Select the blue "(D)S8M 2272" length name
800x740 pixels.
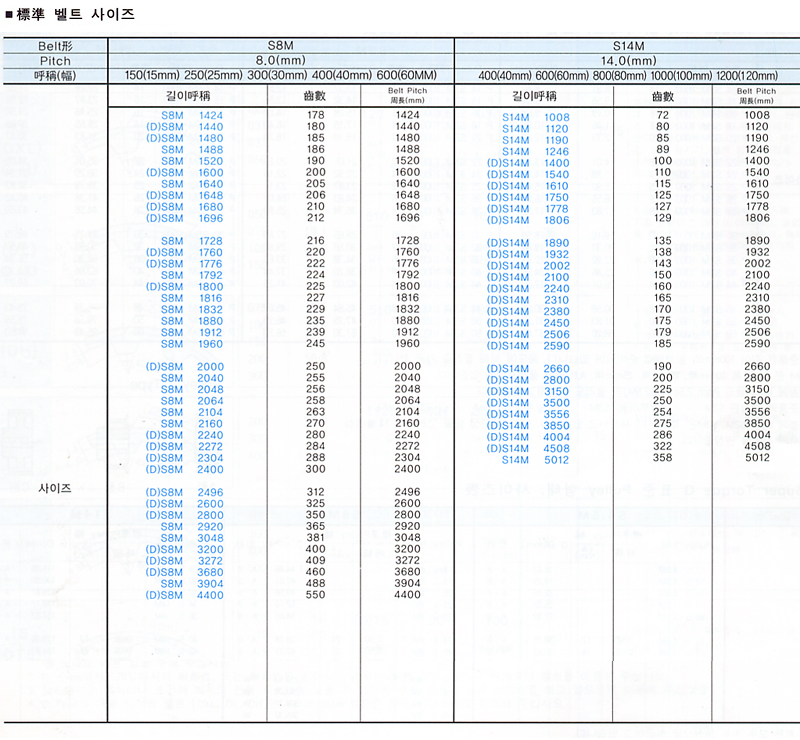click(x=185, y=447)
